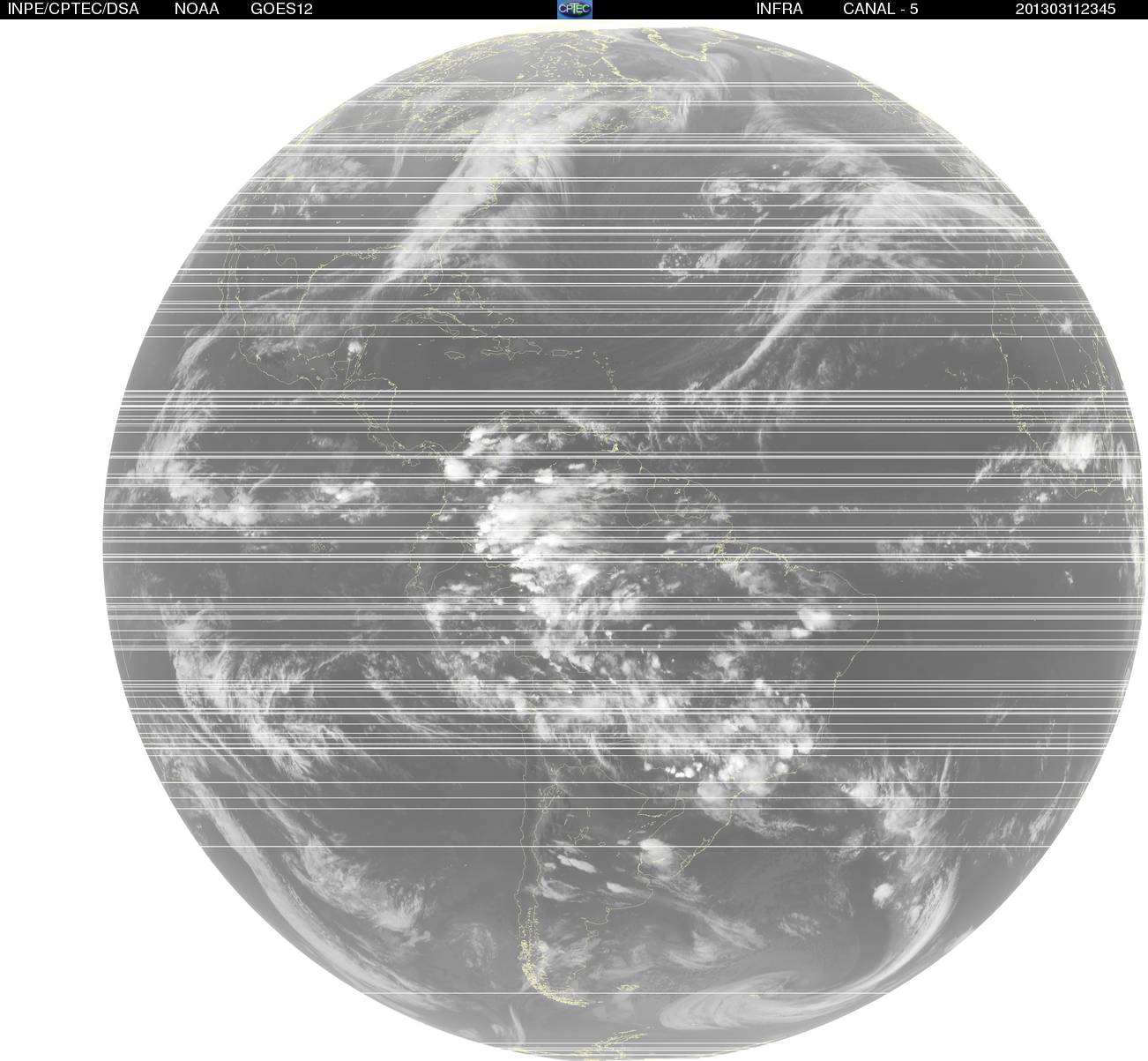Click the small bright cloud in the South Atlantic
Viewport: 1148px width, 1061px height.
coord(883,893)
